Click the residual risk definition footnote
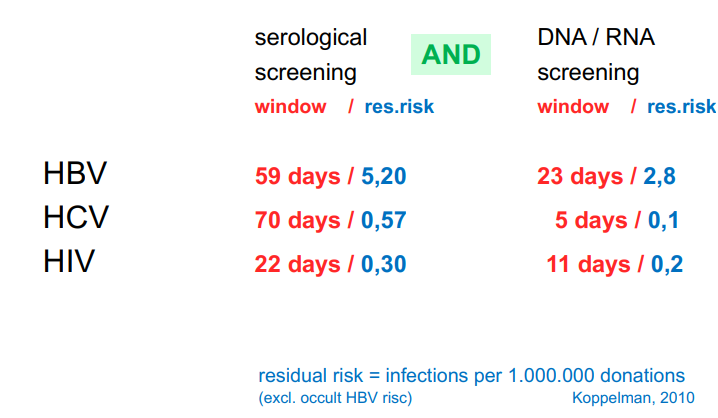This screenshot has width=718, height=418. (472, 376)
